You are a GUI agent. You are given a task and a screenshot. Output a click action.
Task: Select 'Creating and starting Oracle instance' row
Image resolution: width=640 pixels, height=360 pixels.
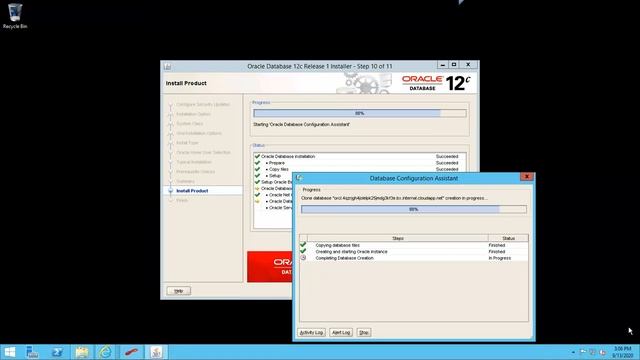click(351, 252)
